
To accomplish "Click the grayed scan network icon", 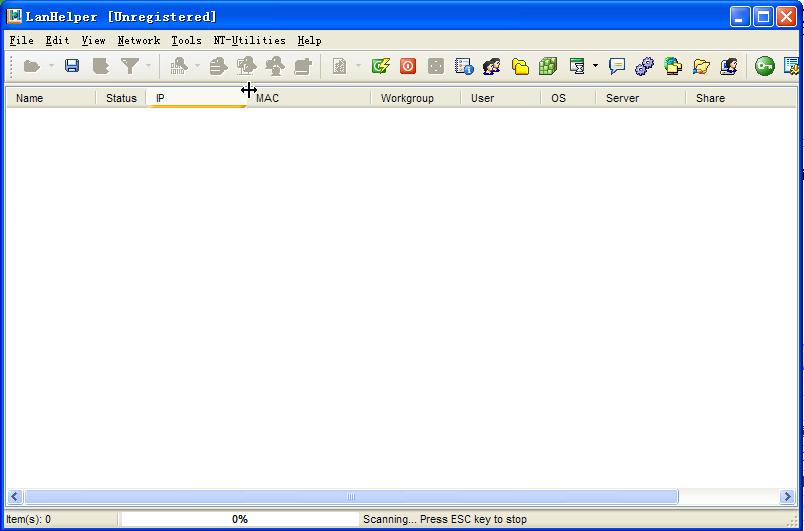I will (x=179, y=66).
